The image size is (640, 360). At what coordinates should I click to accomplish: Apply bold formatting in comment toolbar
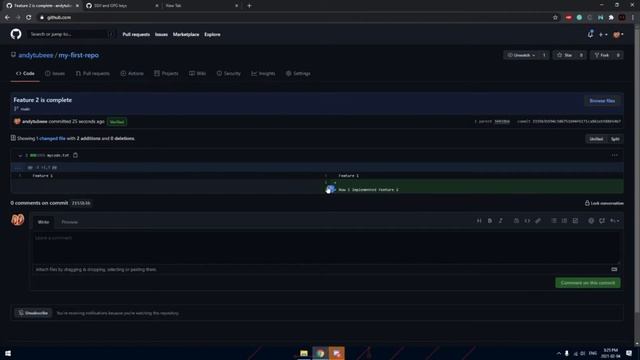[x=490, y=221]
